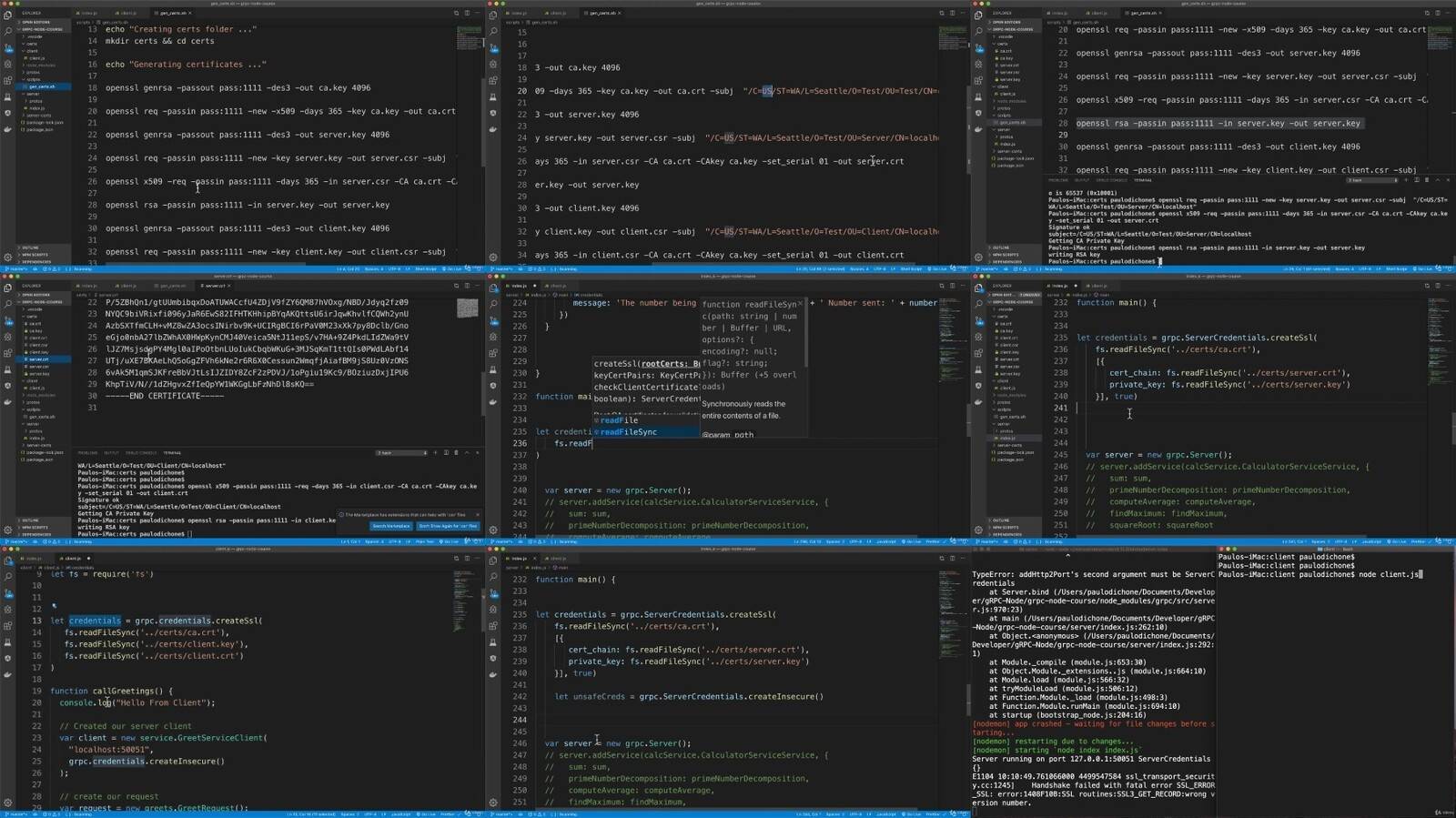Kill the terminal in the frame with line 28 highlighted

1426,180
